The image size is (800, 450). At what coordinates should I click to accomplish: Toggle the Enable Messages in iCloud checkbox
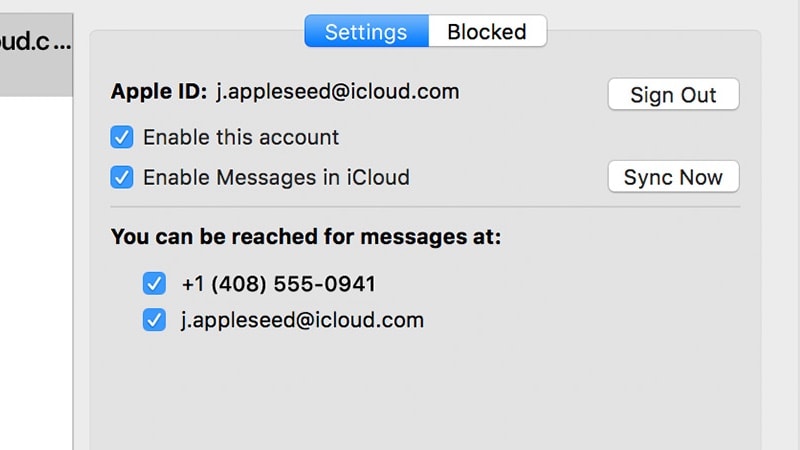pos(122,178)
